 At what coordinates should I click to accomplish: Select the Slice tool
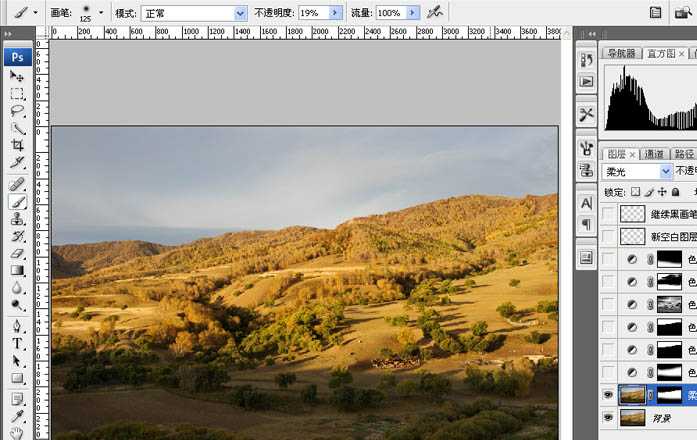coord(17,163)
